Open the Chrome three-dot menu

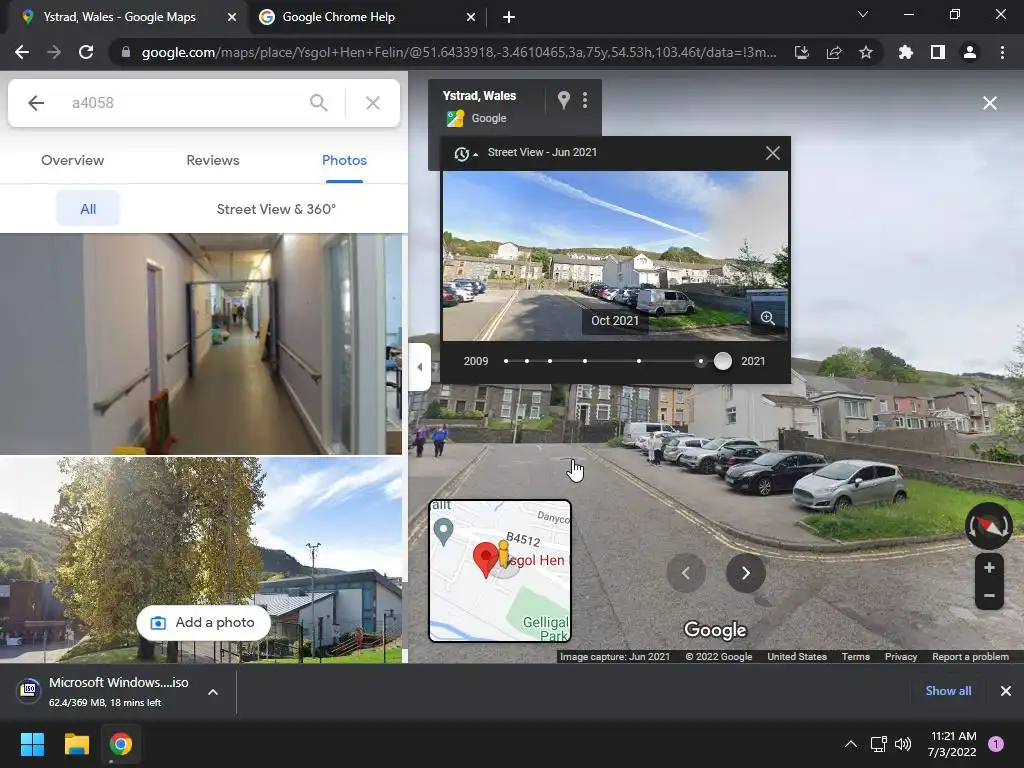[x=1002, y=52]
